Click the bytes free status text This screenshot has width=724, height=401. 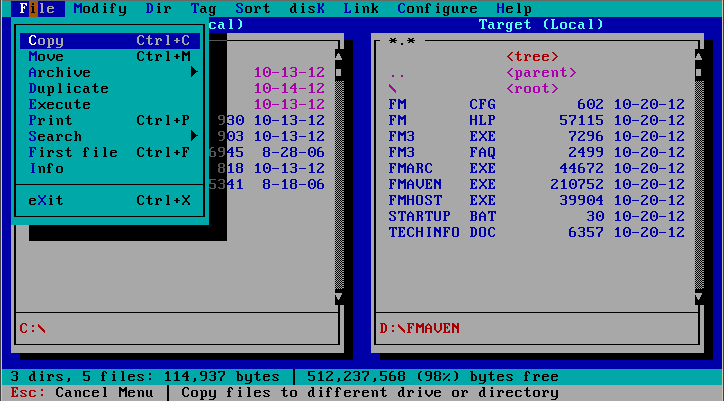[x=433, y=377]
